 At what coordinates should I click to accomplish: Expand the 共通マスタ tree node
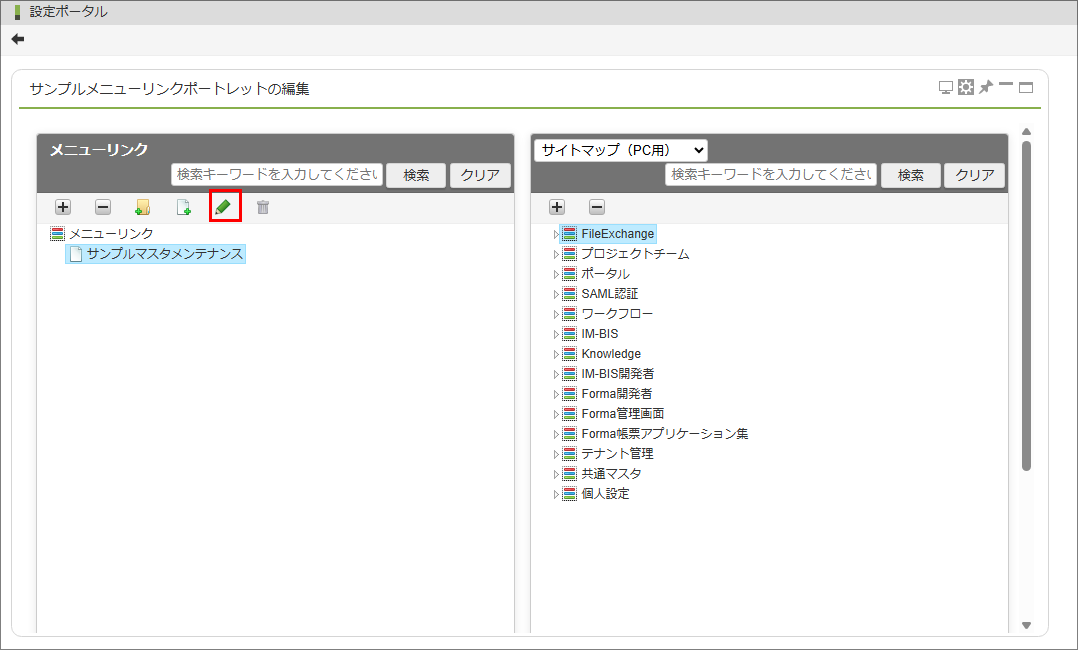[556, 474]
